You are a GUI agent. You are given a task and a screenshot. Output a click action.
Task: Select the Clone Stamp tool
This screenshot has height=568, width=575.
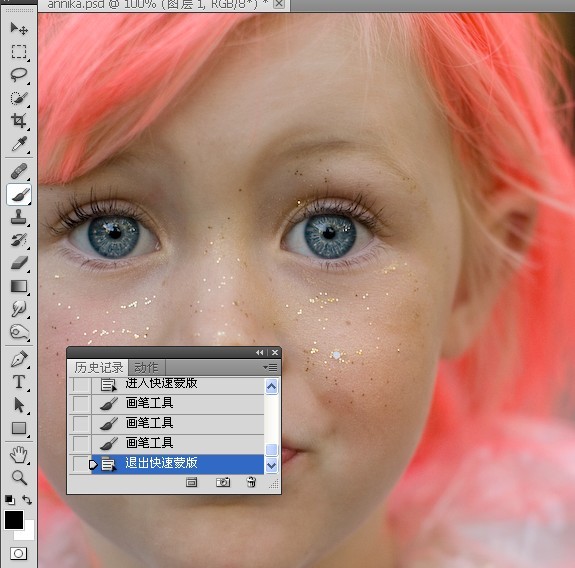click(19, 217)
